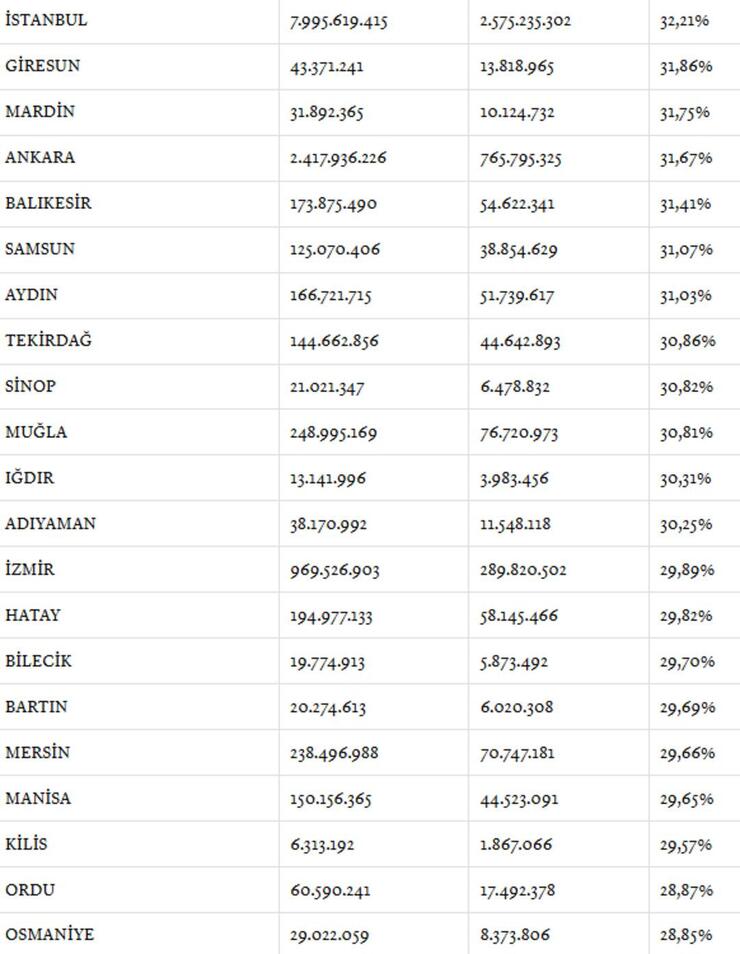The height and width of the screenshot is (954, 740).
Task: Click the GİRESUN city name
Action: [43, 66]
